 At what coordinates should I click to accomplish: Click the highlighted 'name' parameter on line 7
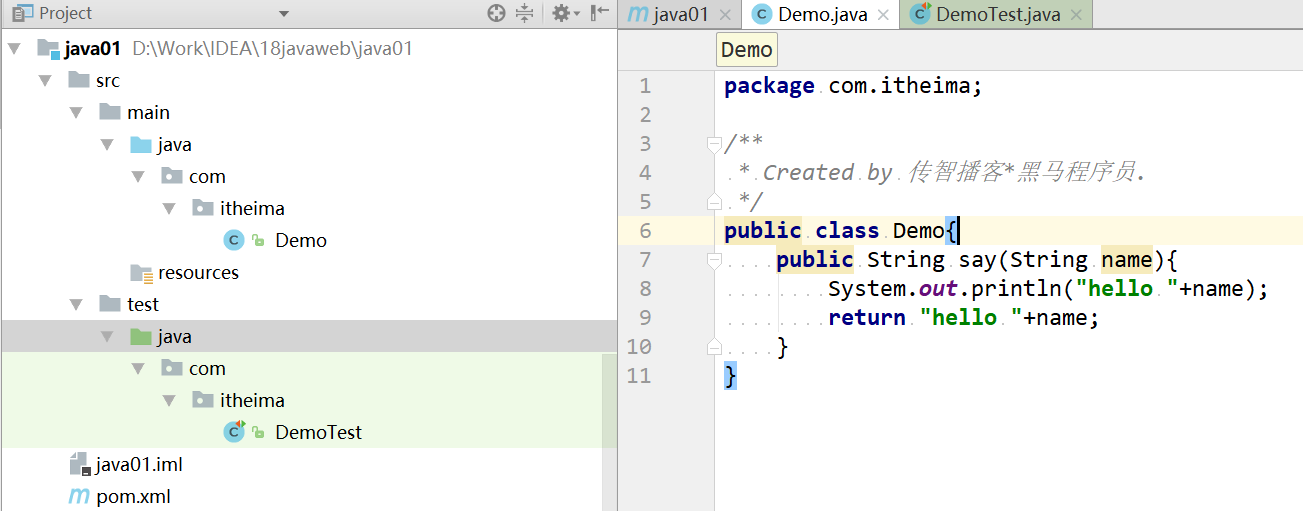(x=1127, y=260)
